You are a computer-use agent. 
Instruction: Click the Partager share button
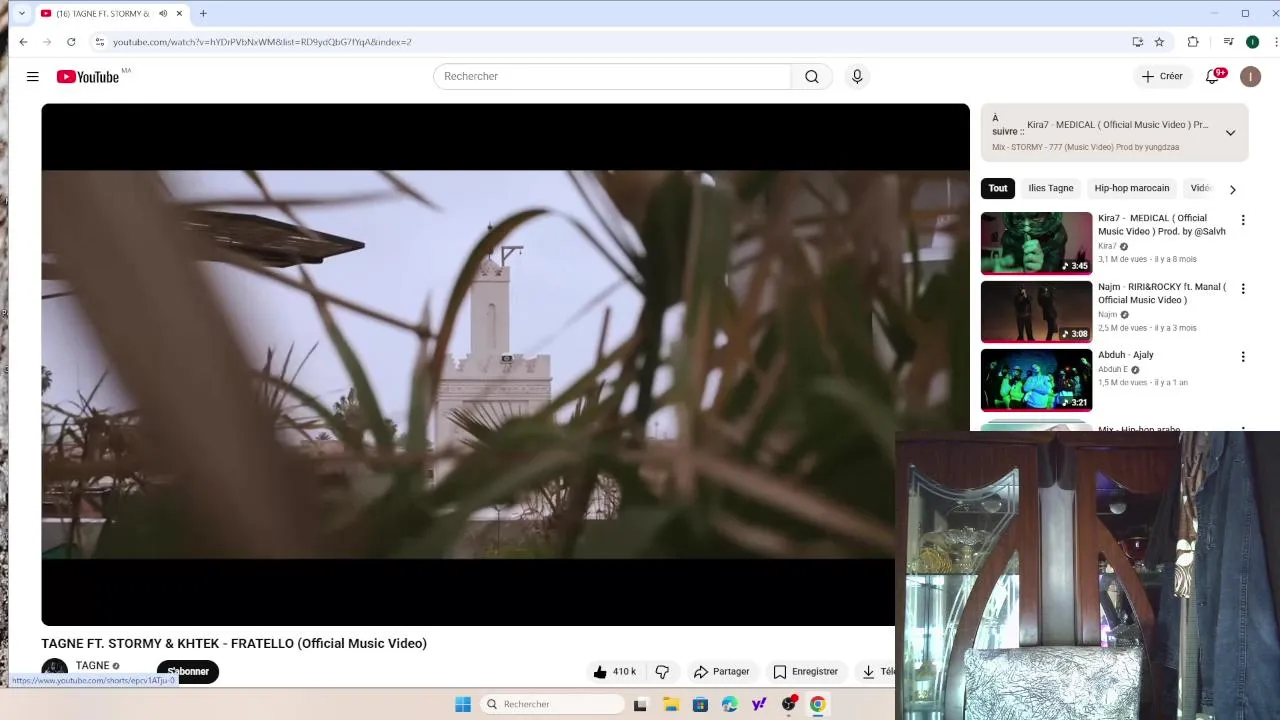[721, 672]
